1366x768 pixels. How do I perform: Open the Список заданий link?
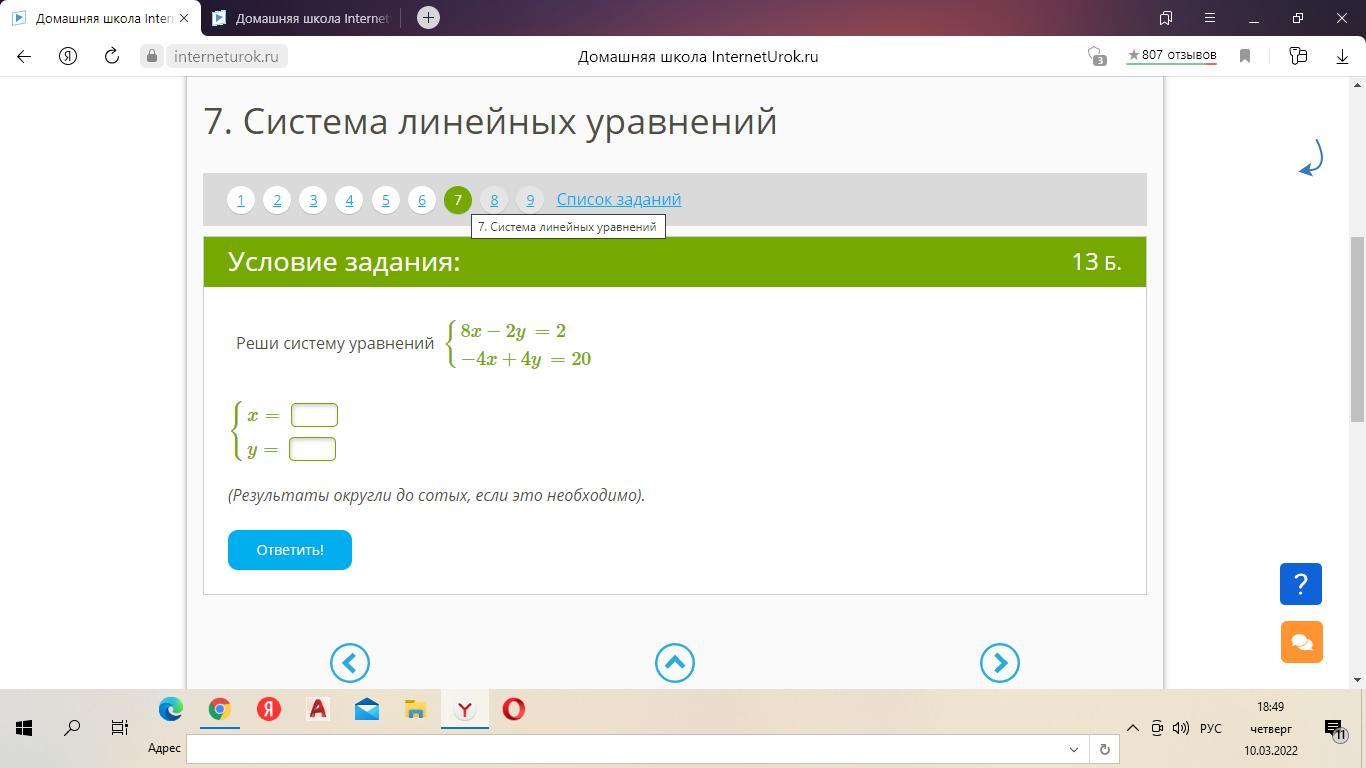coord(619,199)
